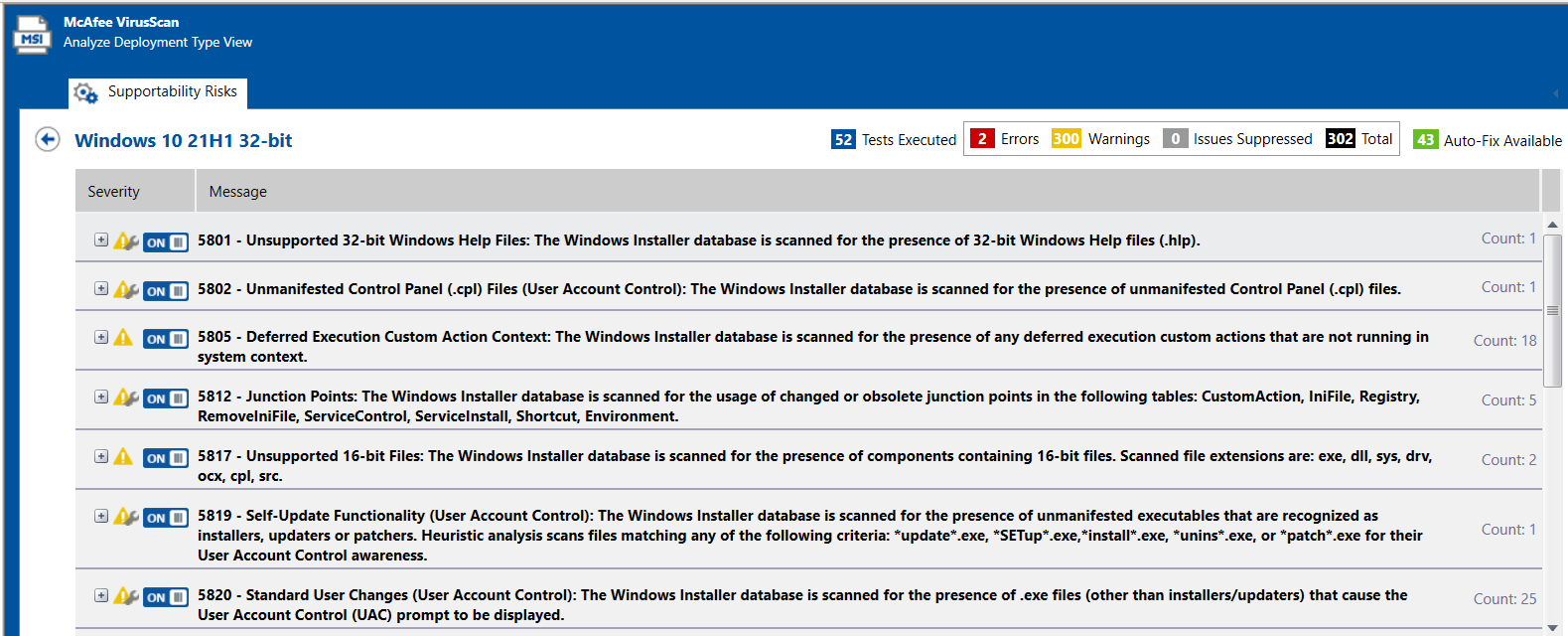Viewport: 1568px width, 636px height.
Task: Click the scrollbar down arrow
Action: 1552,627
